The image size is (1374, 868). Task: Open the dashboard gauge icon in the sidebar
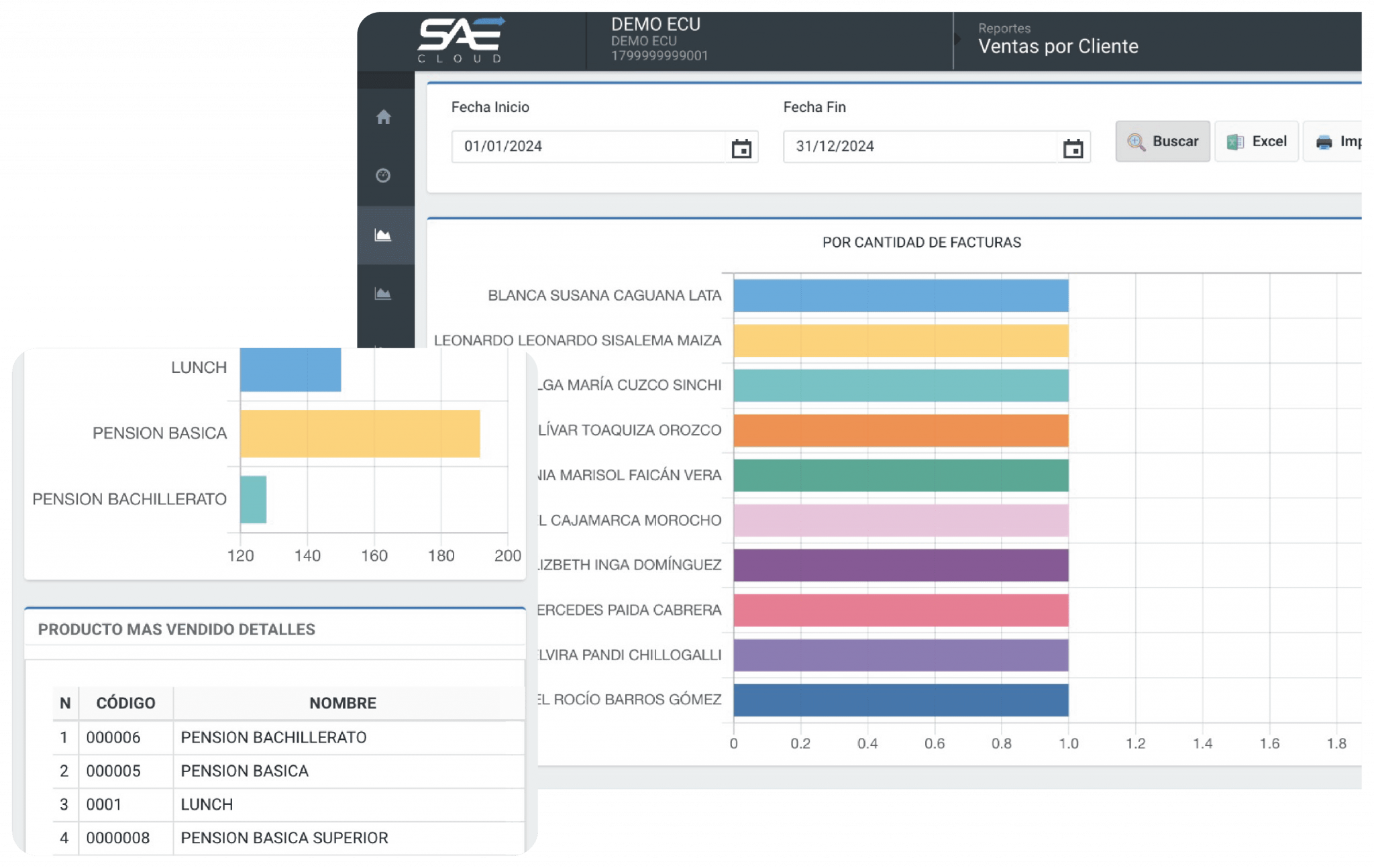pyautogui.click(x=384, y=176)
